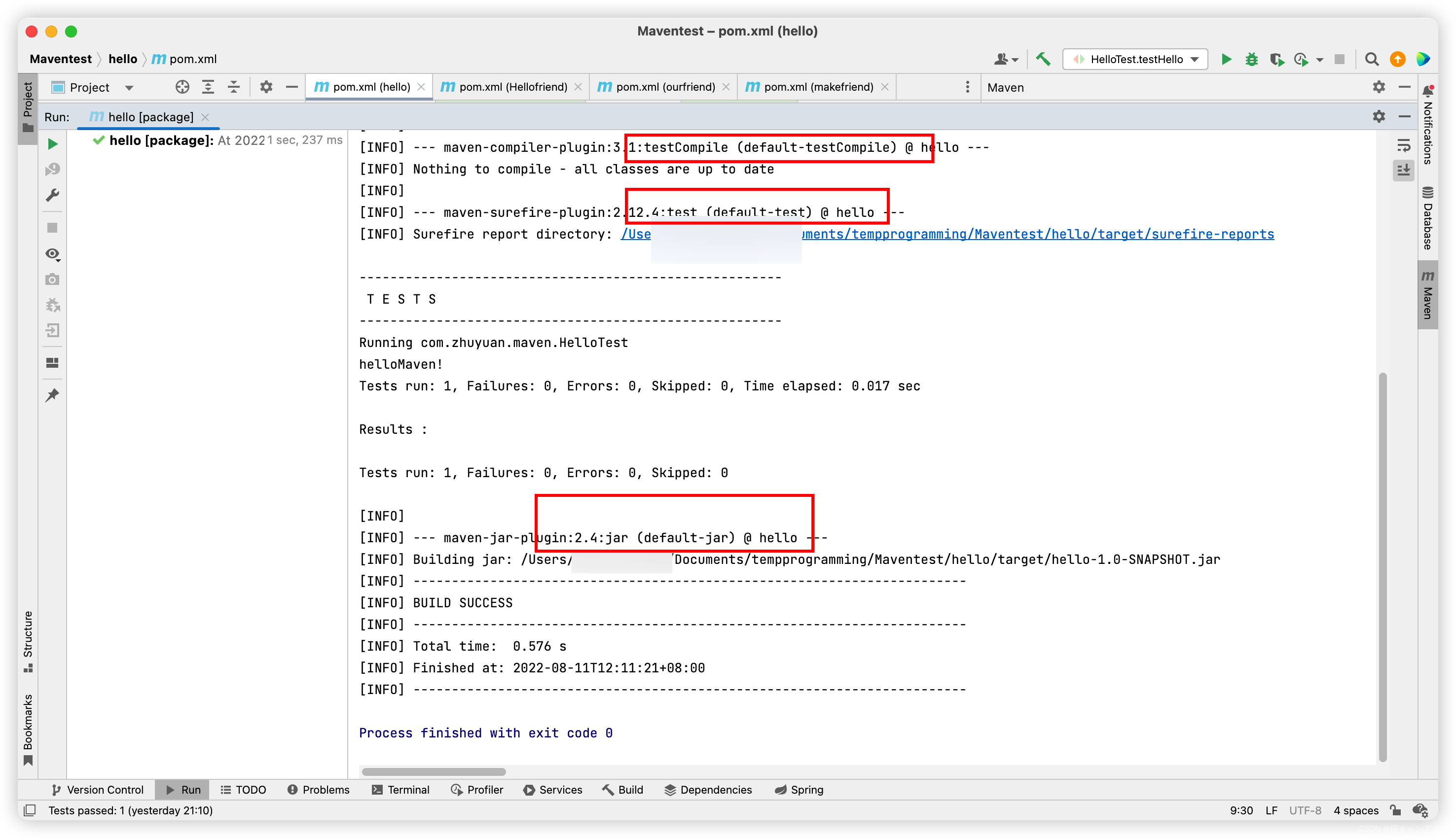Viewport: 1456px width, 838px height.
Task: Click the camera Dump Threads icon
Action: point(52,279)
